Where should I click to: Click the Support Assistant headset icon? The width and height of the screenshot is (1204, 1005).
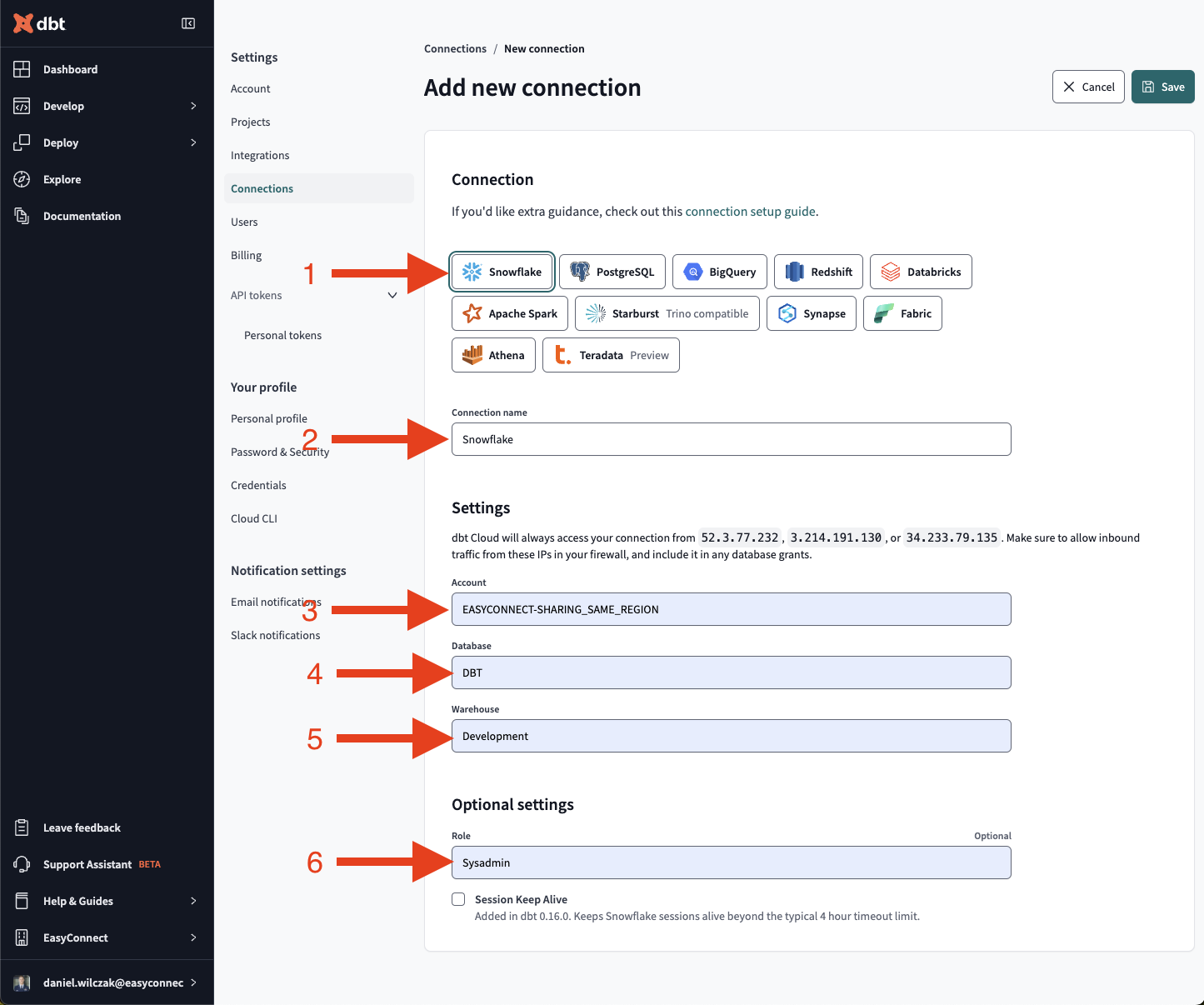tap(22, 864)
